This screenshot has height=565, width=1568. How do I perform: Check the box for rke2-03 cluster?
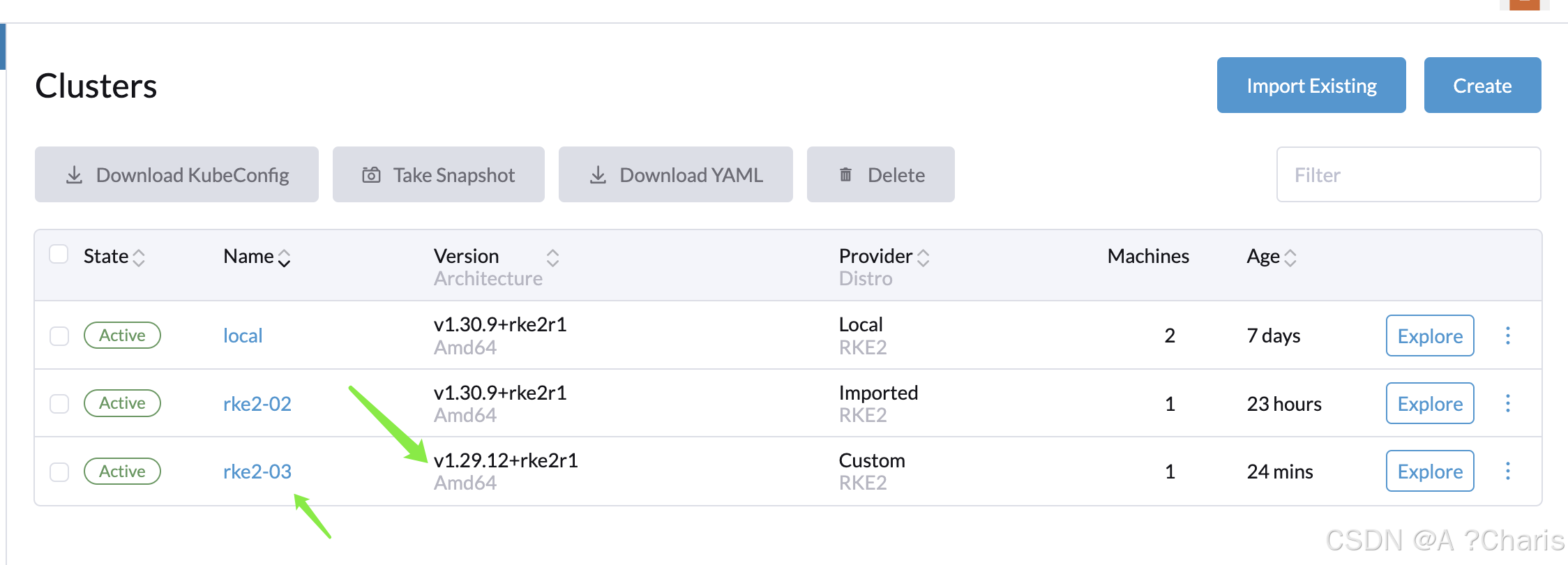click(59, 472)
